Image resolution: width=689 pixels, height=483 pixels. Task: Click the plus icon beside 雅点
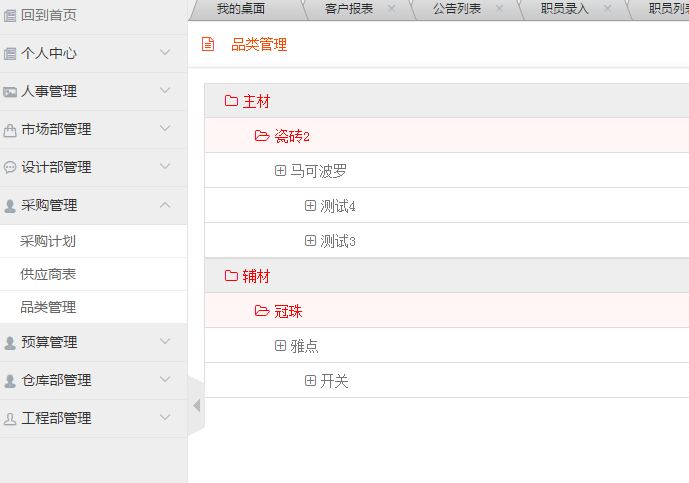point(280,346)
